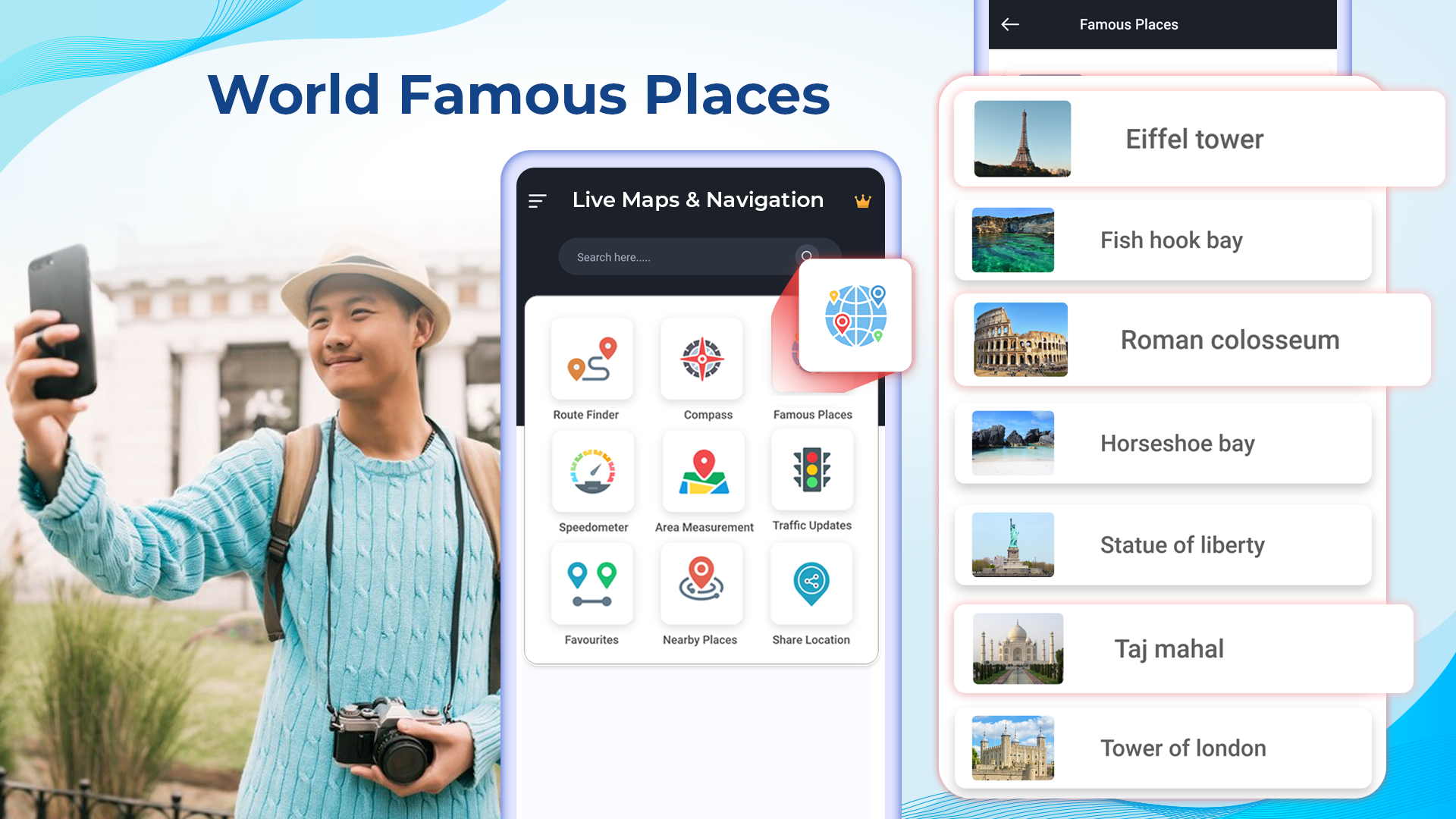This screenshot has width=1456, height=819.
Task: Tap the premium crown icon
Action: (863, 201)
